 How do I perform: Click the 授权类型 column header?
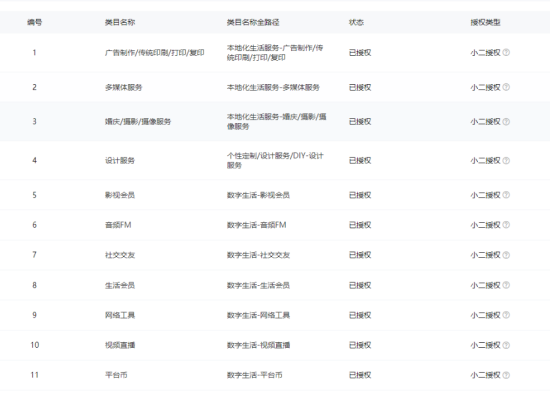pos(485,22)
